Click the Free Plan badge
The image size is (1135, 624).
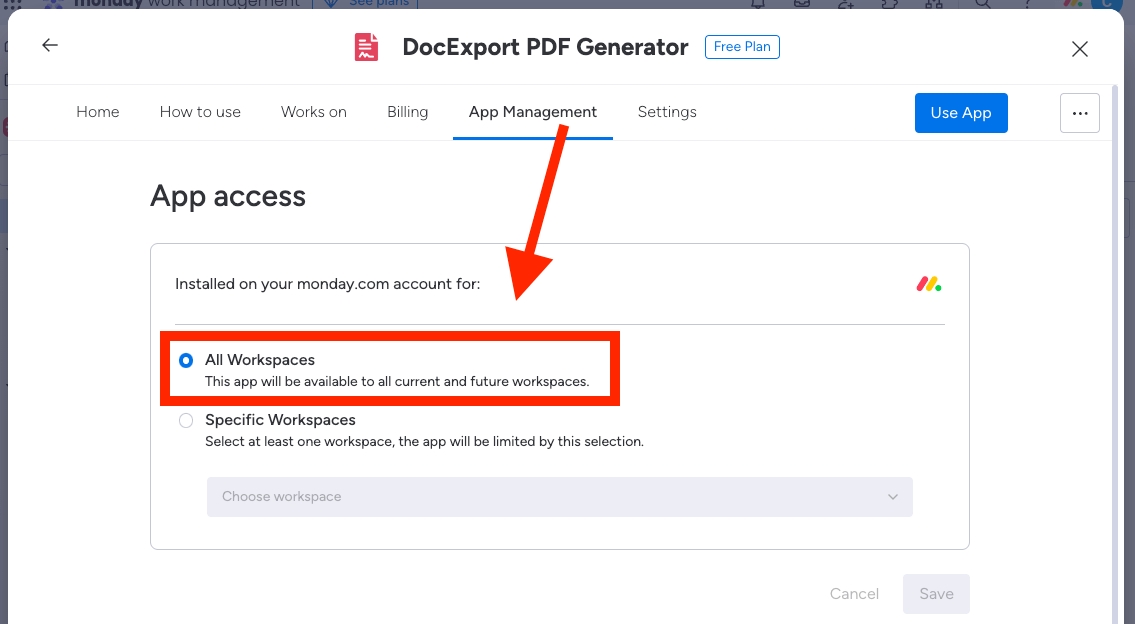click(x=742, y=47)
